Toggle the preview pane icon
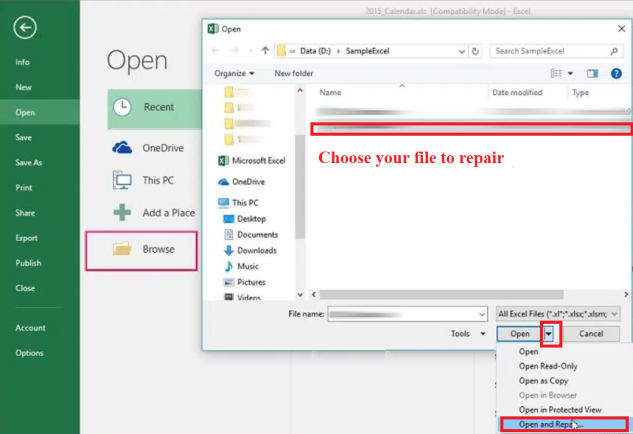The height and width of the screenshot is (434, 633). (592, 73)
